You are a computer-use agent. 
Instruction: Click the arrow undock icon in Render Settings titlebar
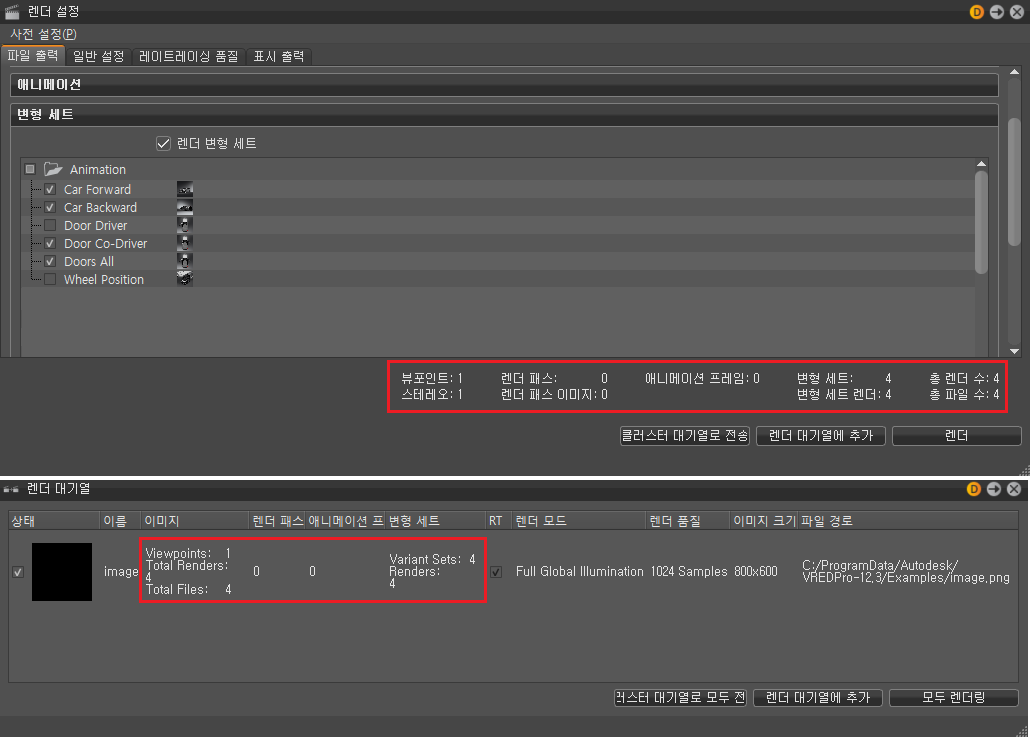pyautogui.click(x=996, y=12)
